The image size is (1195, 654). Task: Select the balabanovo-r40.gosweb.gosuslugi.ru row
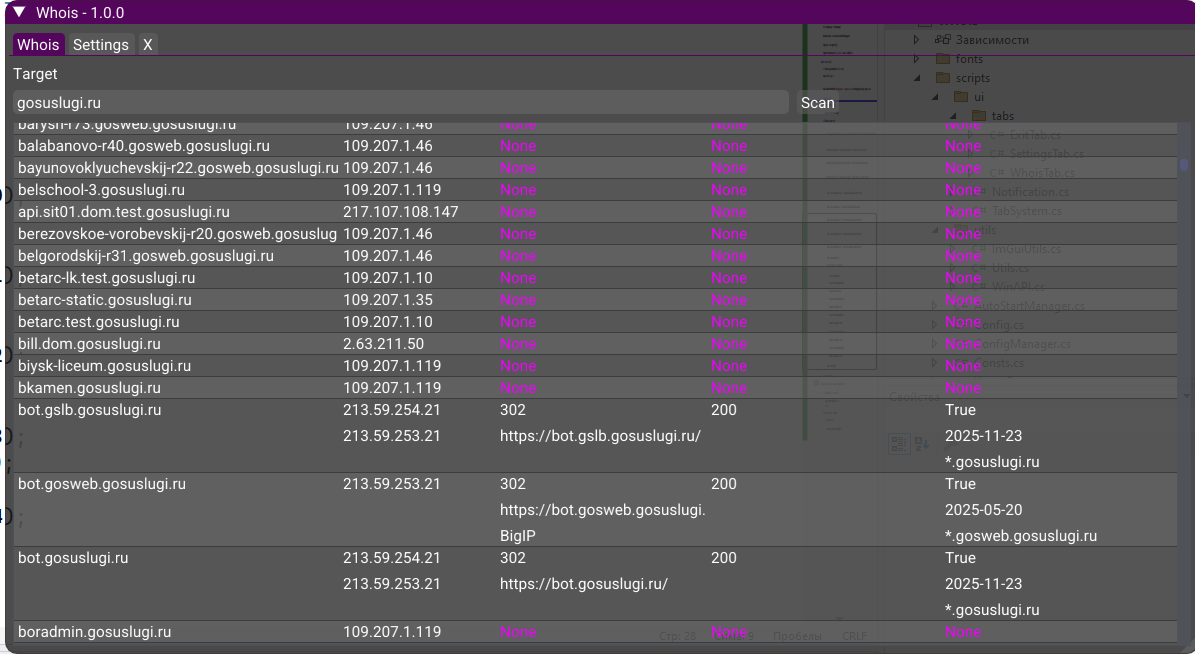[595, 146]
